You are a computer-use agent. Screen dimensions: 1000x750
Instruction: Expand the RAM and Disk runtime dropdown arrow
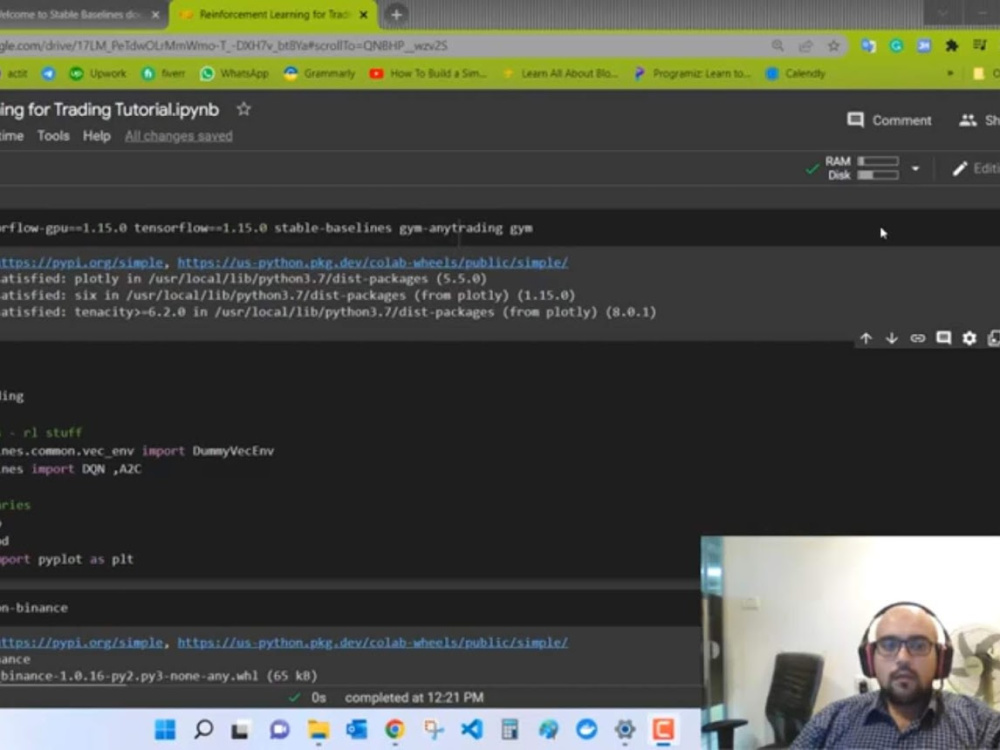(915, 168)
